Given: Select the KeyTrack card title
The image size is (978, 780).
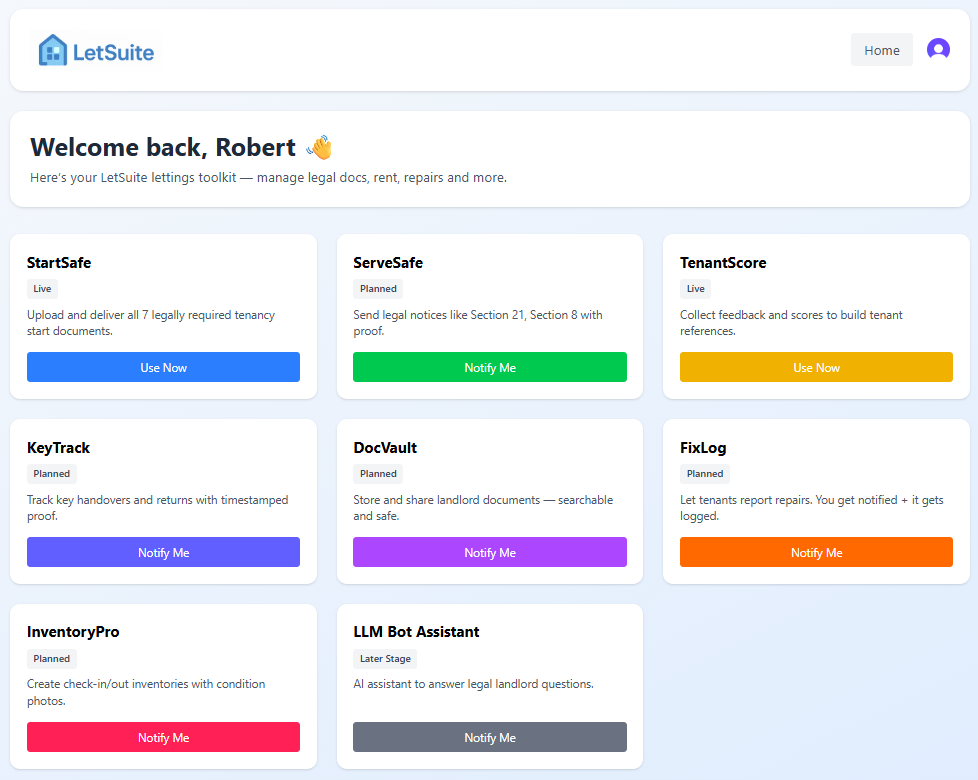Looking at the screenshot, I should coord(58,448).
